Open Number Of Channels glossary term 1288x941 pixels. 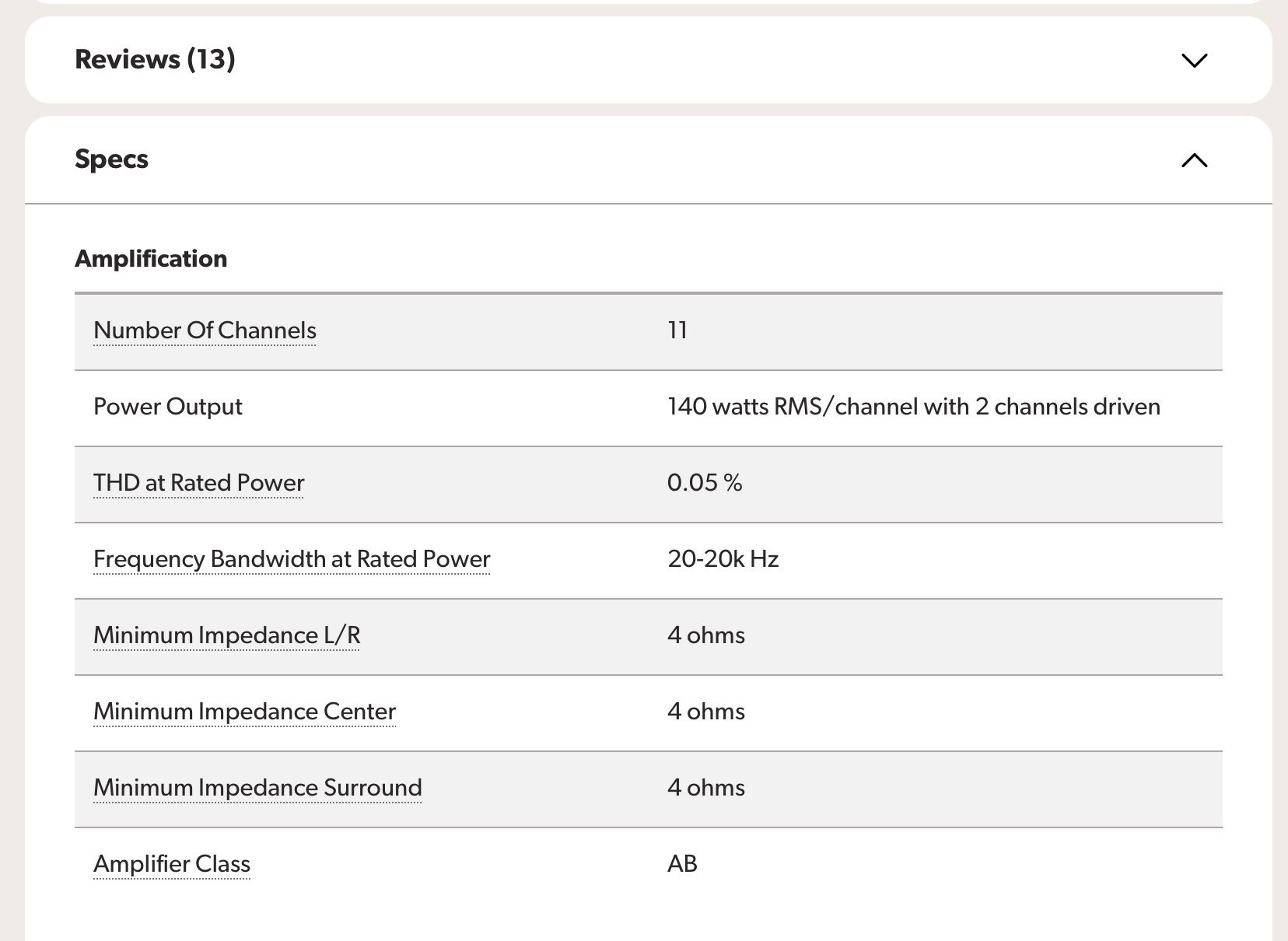pyautogui.click(x=205, y=331)
